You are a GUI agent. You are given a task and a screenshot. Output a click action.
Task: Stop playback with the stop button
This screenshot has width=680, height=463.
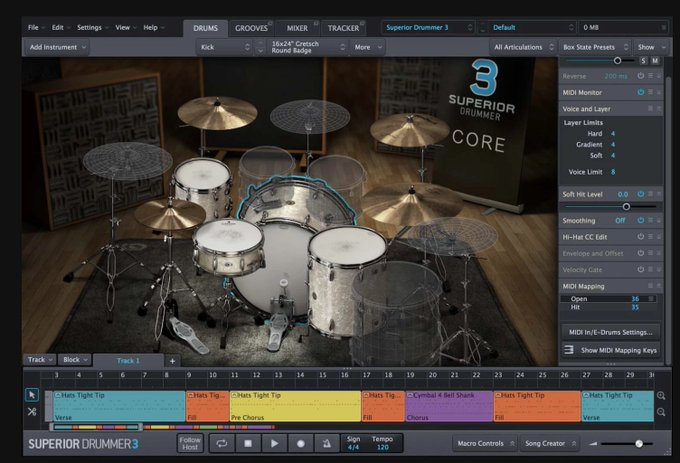[x=248, y=443]
